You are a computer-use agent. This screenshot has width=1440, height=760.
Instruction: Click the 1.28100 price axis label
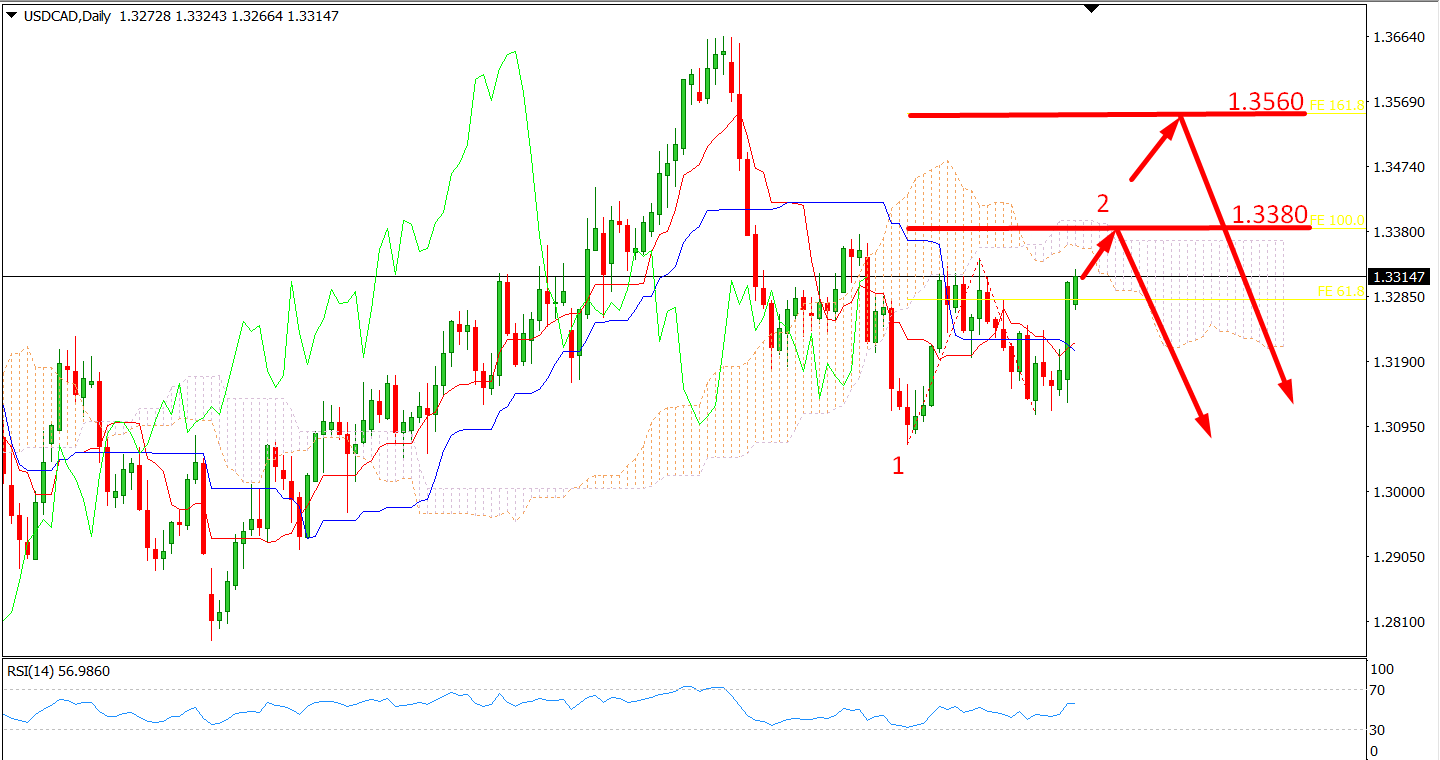click(1398, 622)
